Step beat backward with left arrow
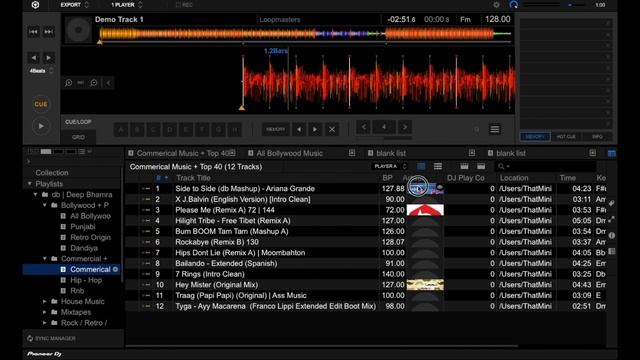 tap(34, 58)
